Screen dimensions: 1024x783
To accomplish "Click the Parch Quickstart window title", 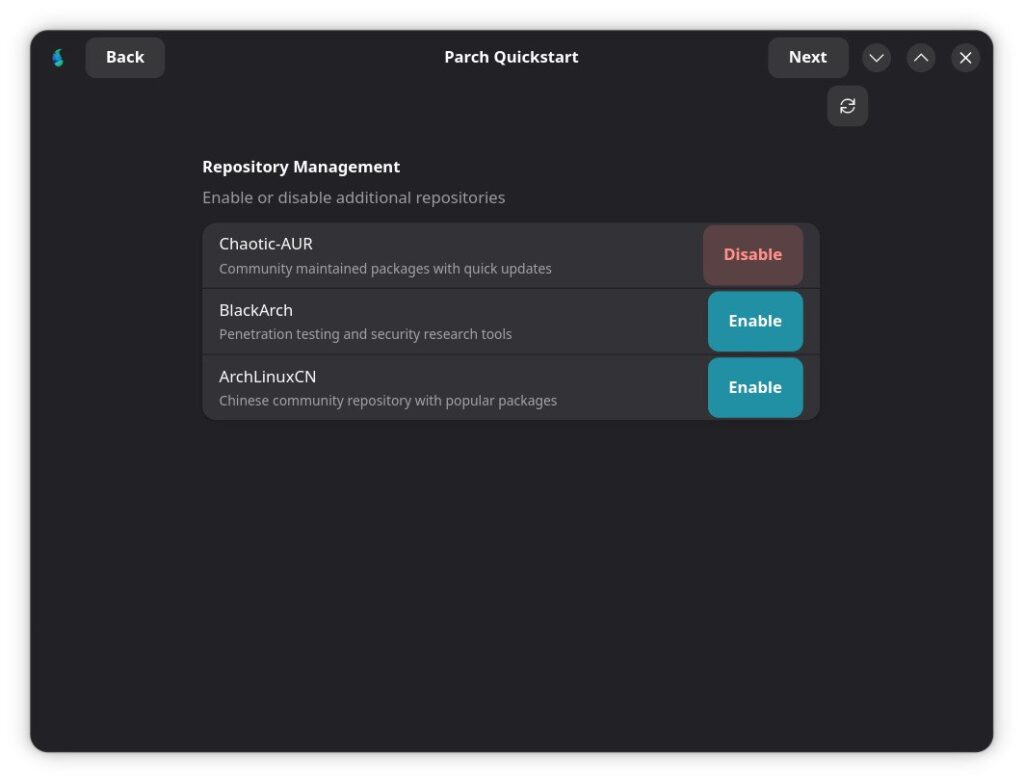I will point(511,58).
